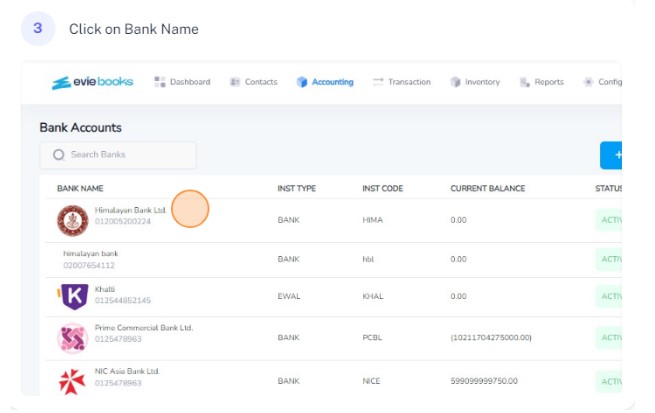Click the EWAL institution type cell
Image resolution: width=655 pixels, height=413 pixels.
click(x=289, y=296)
